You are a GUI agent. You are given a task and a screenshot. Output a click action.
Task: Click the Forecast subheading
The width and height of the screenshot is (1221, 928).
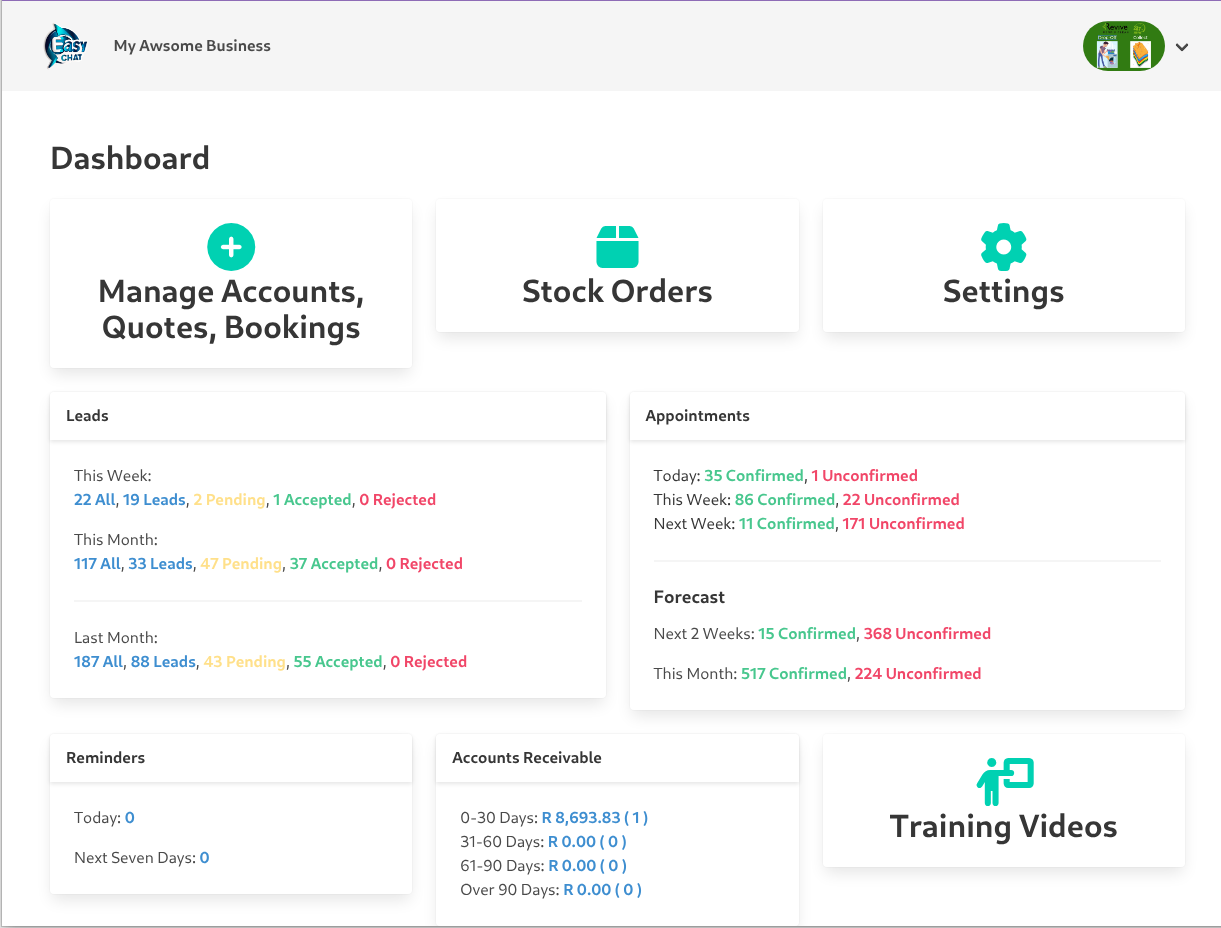coord(689,597)
